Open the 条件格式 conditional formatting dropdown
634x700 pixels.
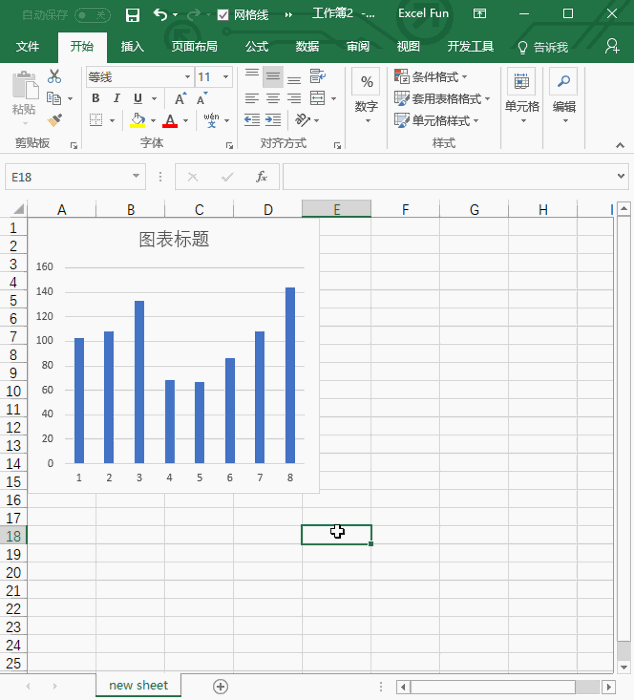pos(431,77)
